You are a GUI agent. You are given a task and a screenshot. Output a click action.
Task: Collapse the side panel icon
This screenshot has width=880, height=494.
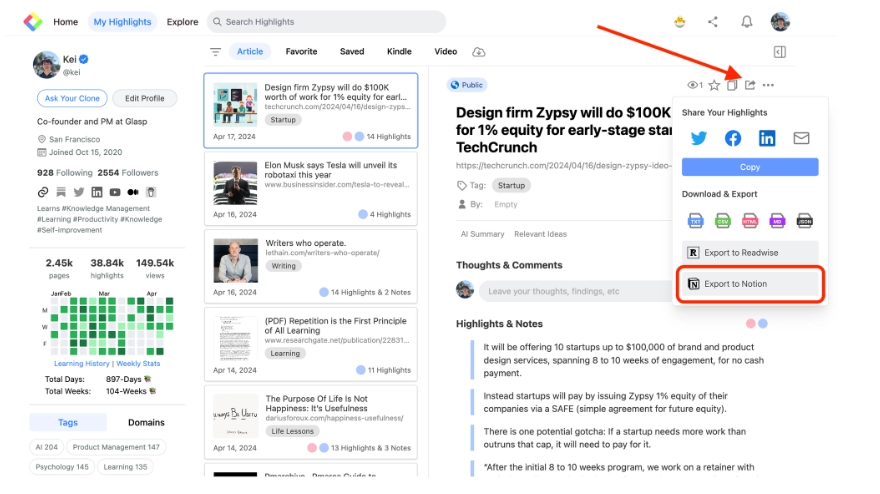pos(780,52)
